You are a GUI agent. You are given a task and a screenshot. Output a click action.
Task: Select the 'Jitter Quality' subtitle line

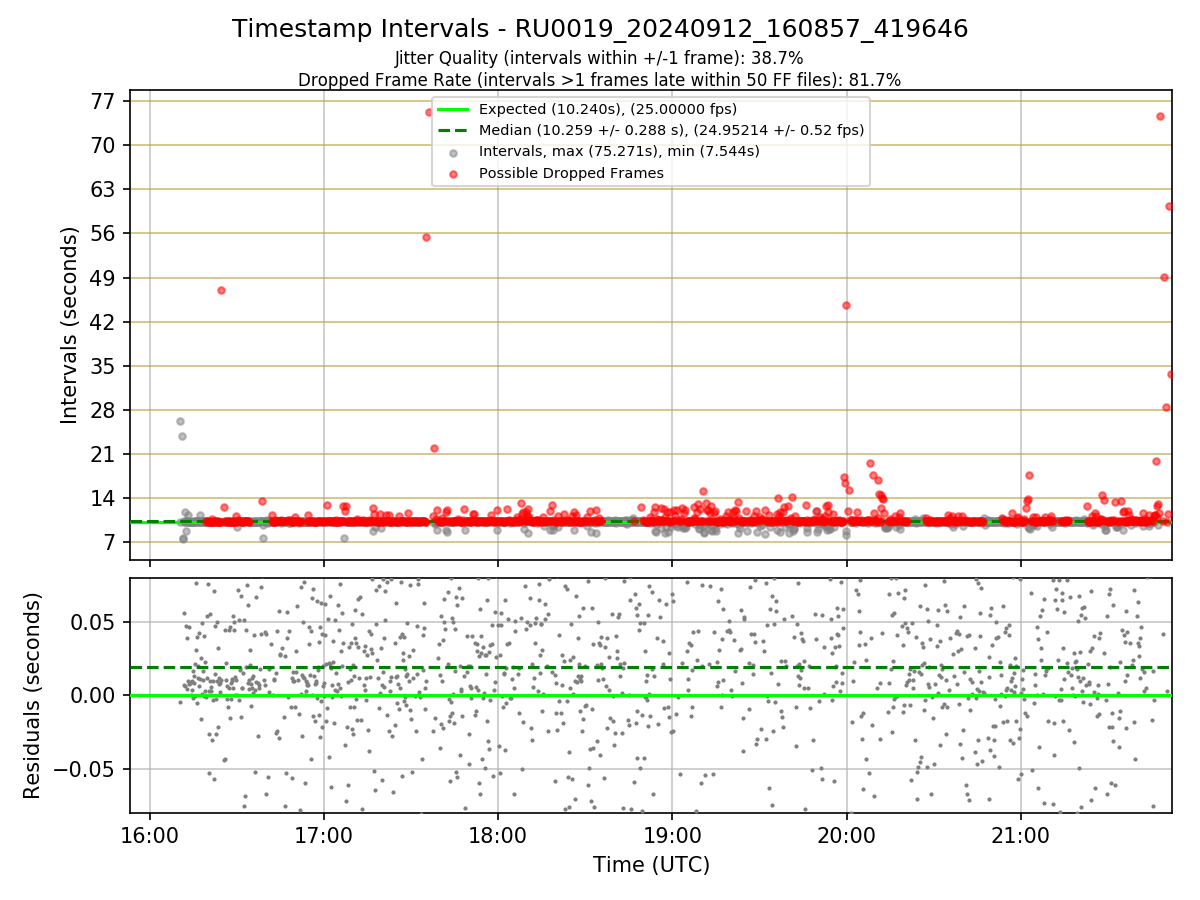pyautogui.click(x=600, y=58)
